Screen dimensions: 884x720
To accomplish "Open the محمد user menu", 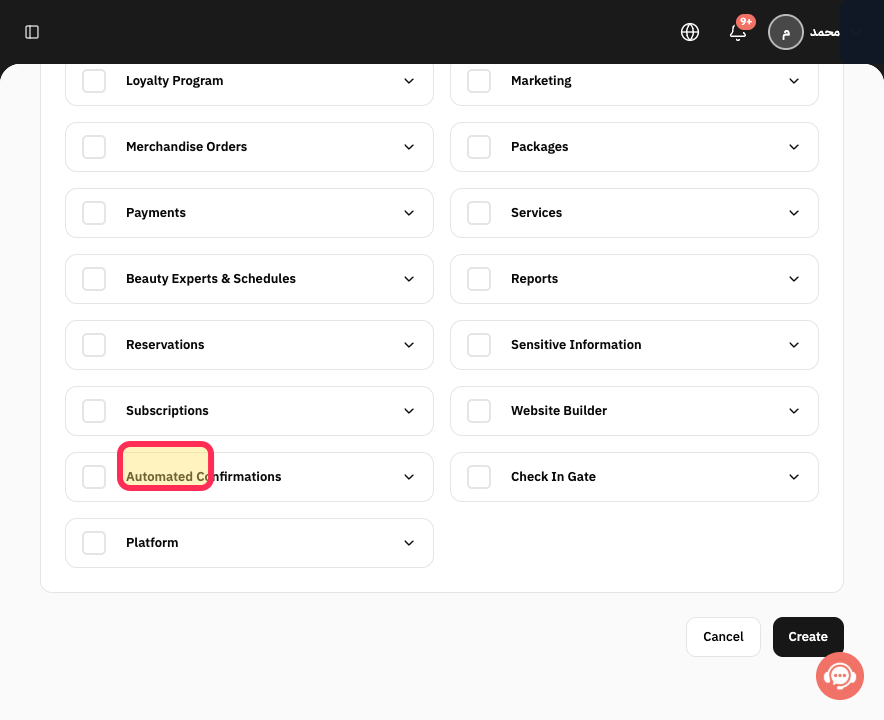I will tap(824, 32).
